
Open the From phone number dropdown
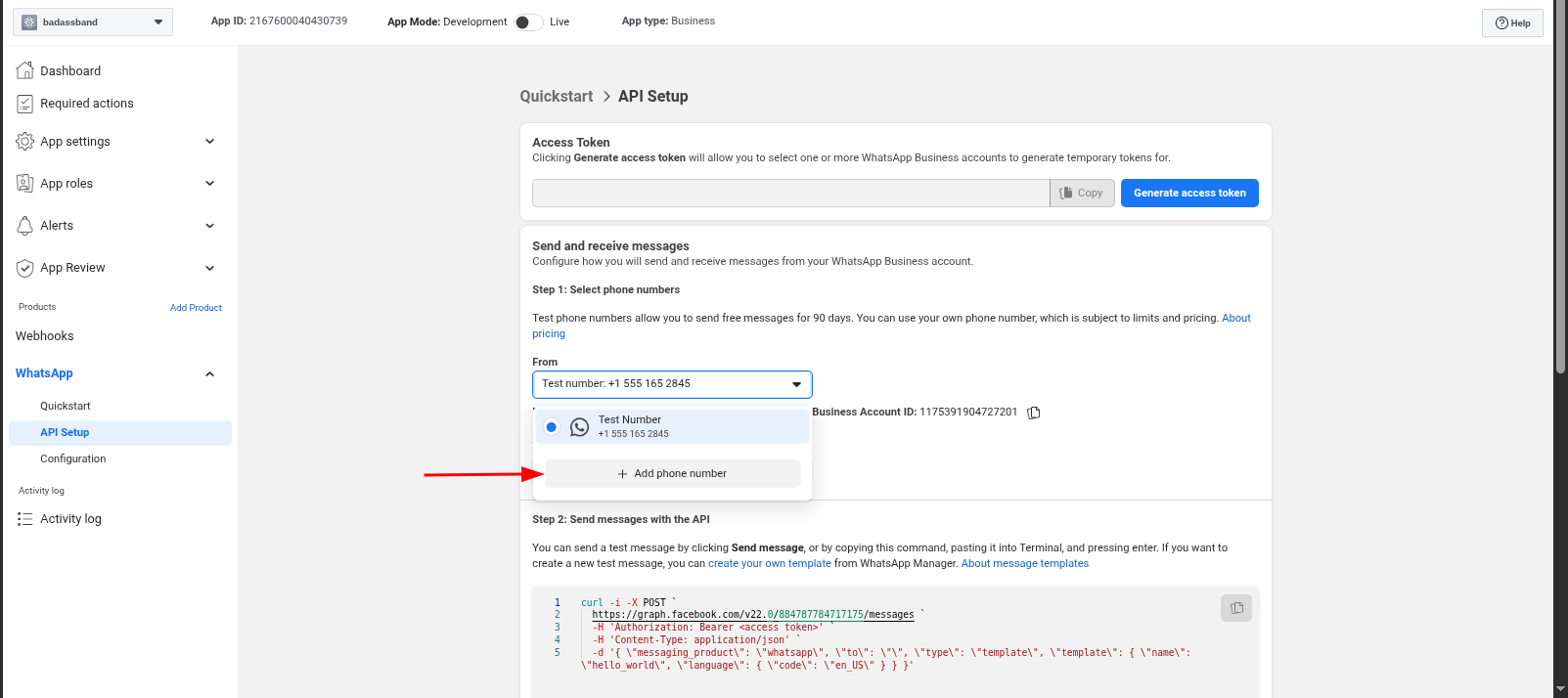[x=672, y=384]
